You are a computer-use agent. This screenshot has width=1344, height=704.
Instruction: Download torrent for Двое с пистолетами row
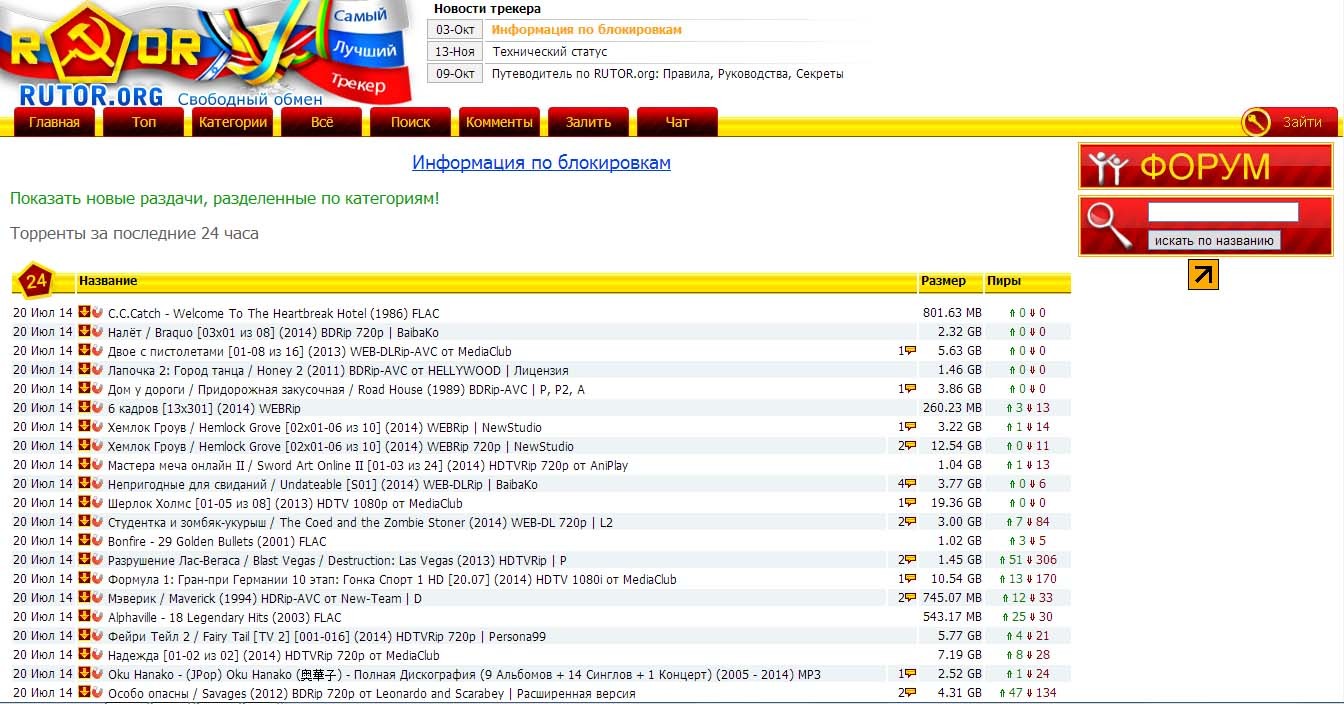[85, 351]
